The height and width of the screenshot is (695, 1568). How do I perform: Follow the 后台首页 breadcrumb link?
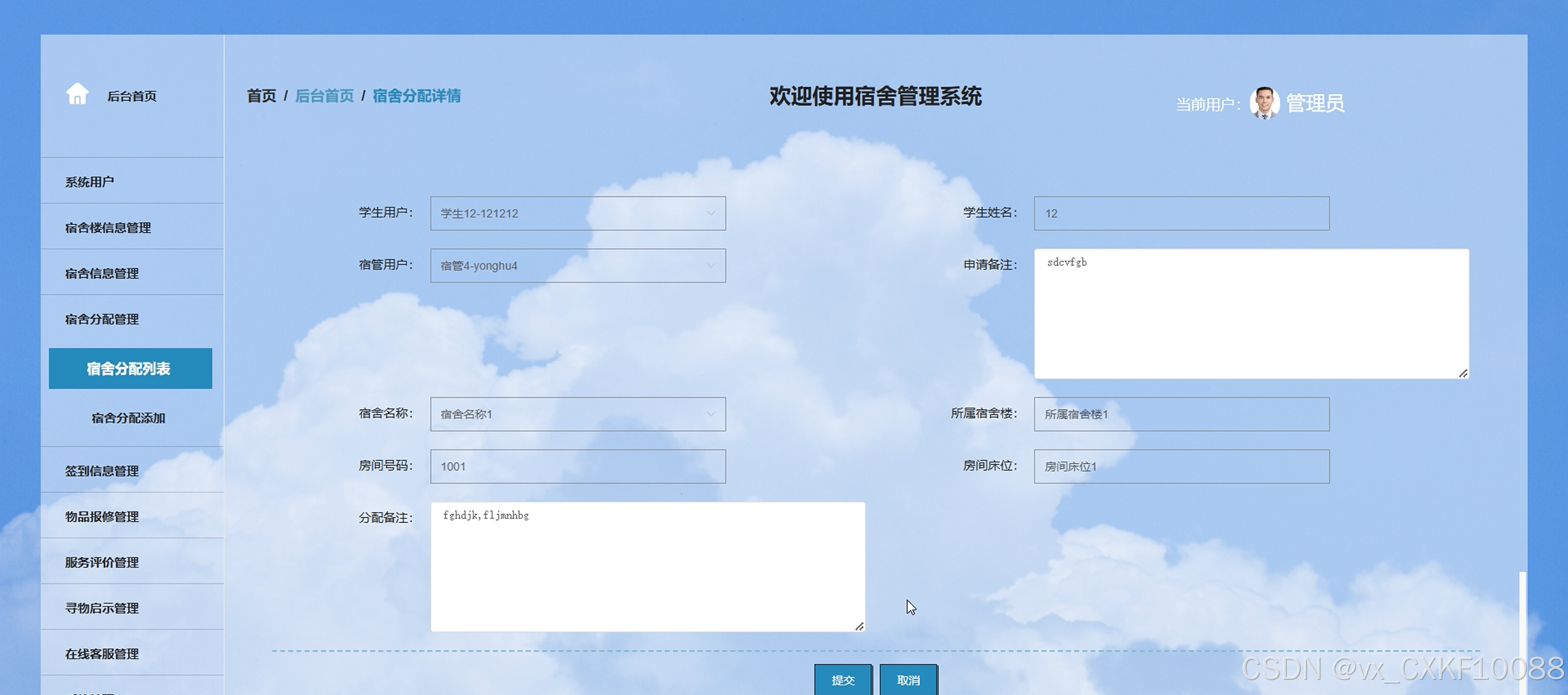click(x=324, y=96)
